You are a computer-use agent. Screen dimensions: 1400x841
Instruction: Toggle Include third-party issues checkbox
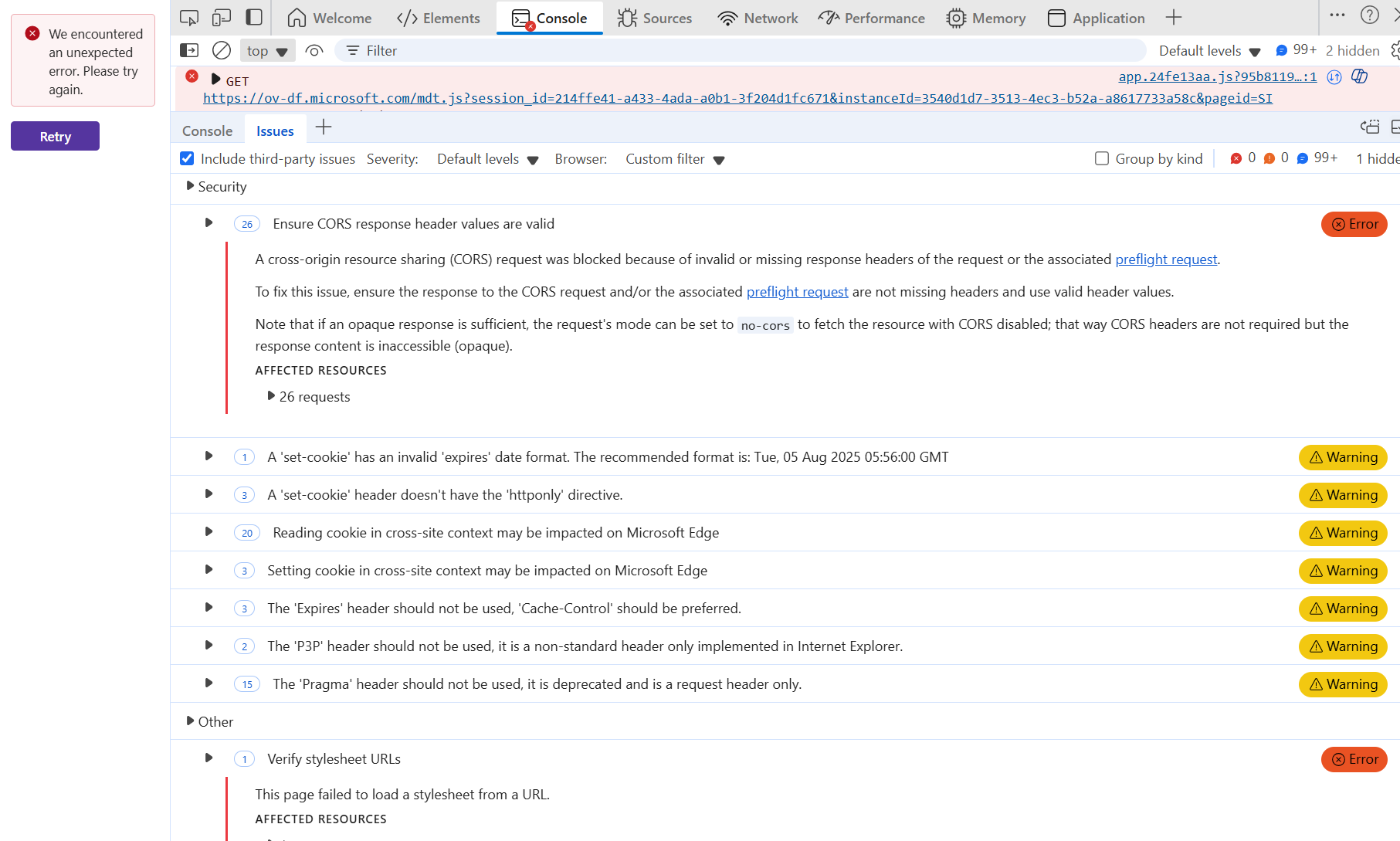(187, 158)
